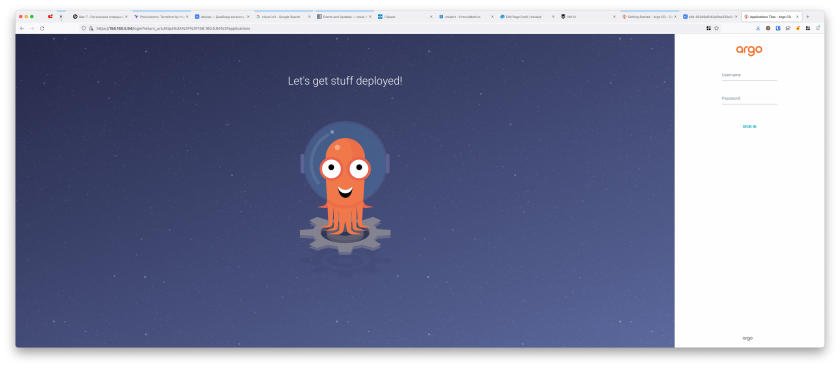Close the cloud init Google Search tab
840x368 pixels.
point(309,17)
